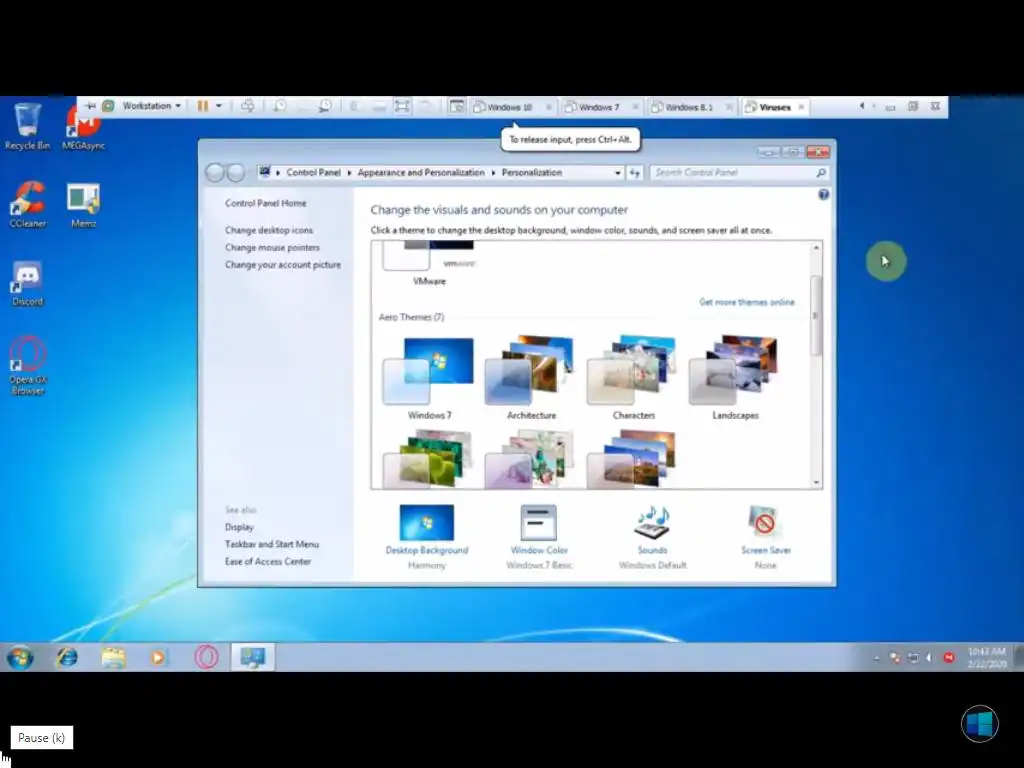Click the Forward button in Personalization window

[x=236, y=172]
